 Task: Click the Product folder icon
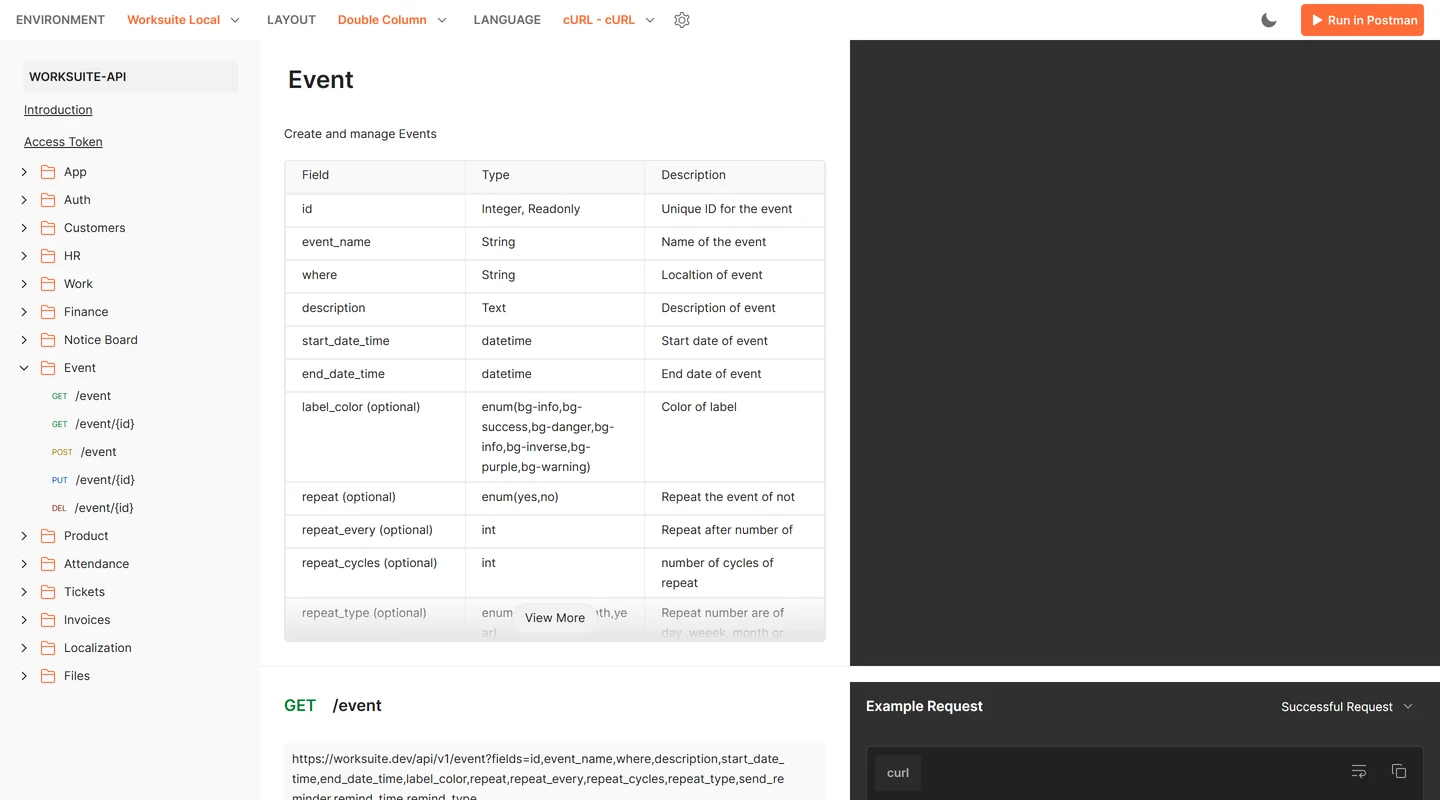tap(48, 536)
